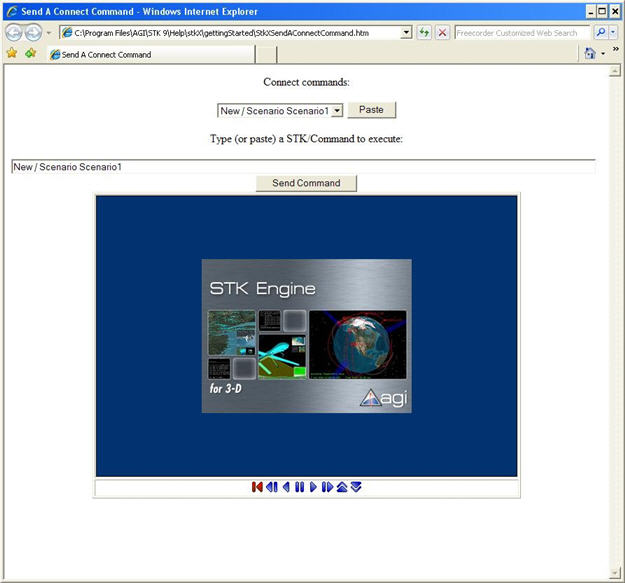Click the browser Refresh icon
The width and height of the screenshot is (625, 583).
(425, 32)
